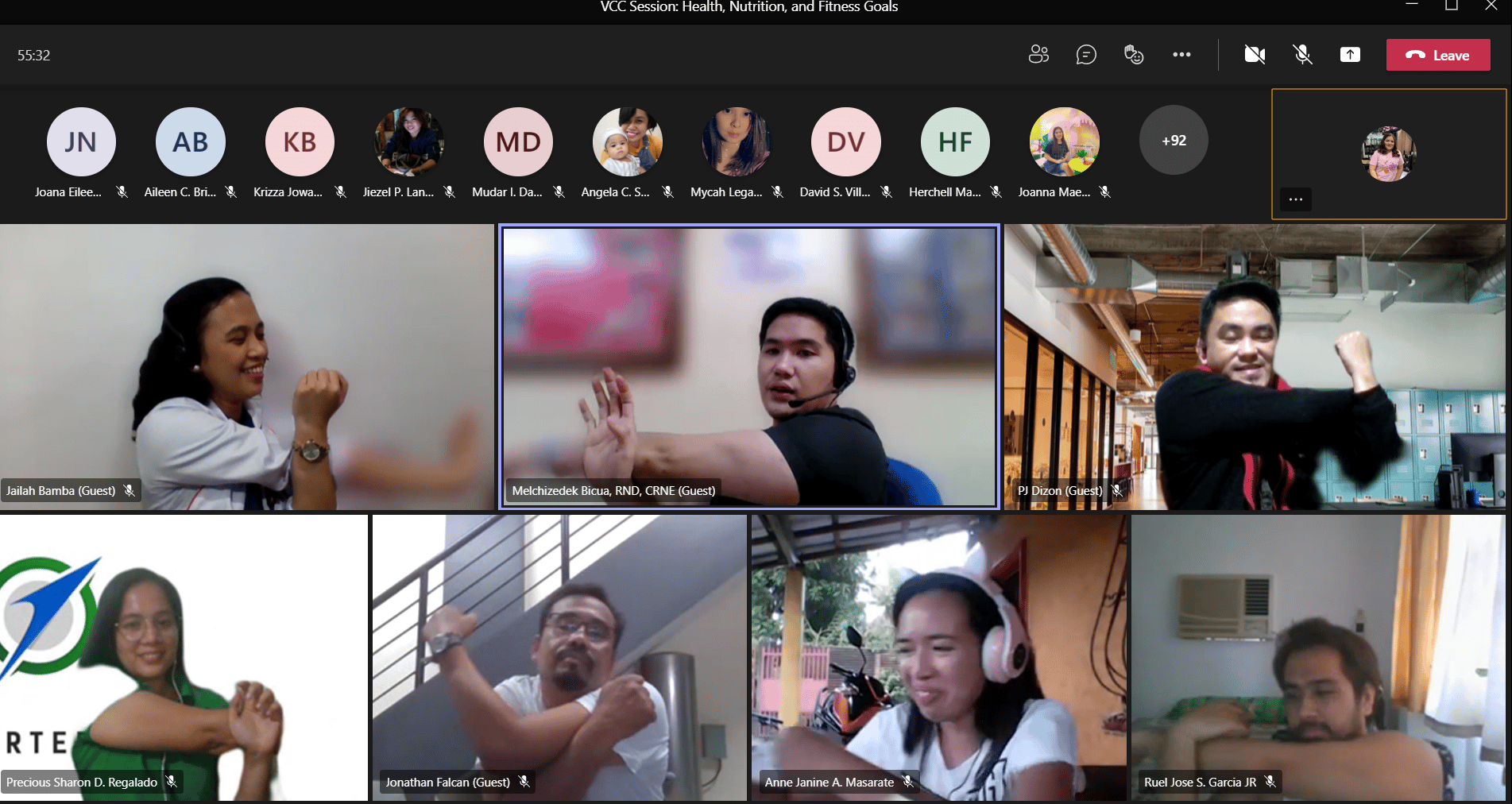
Task: Show the +92 overflow participants
Action: tap(1174, 141)
